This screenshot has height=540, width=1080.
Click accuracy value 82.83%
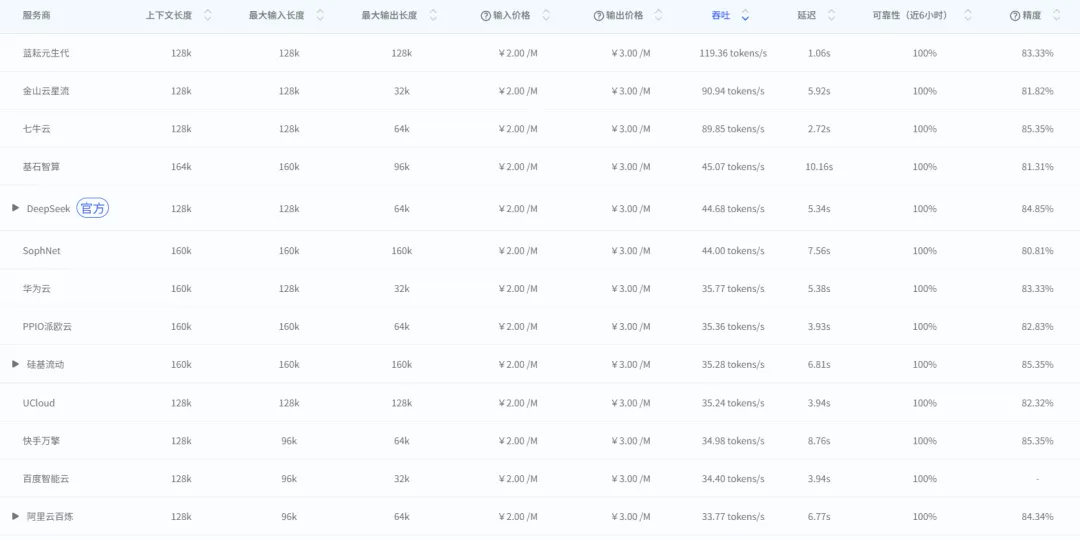[1037, 326]
